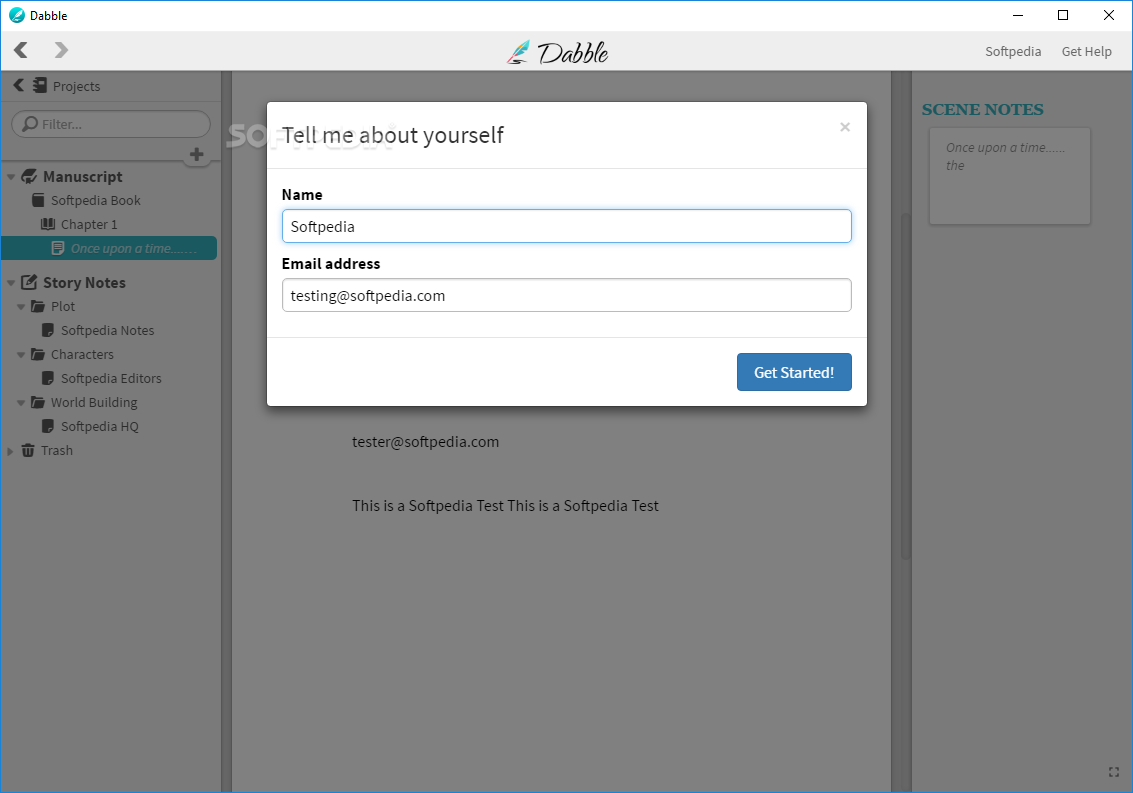Viewport: 1133px width, 793px height.
Task: Click the scene note card Once upon a time
Action: coord(1009,176)
